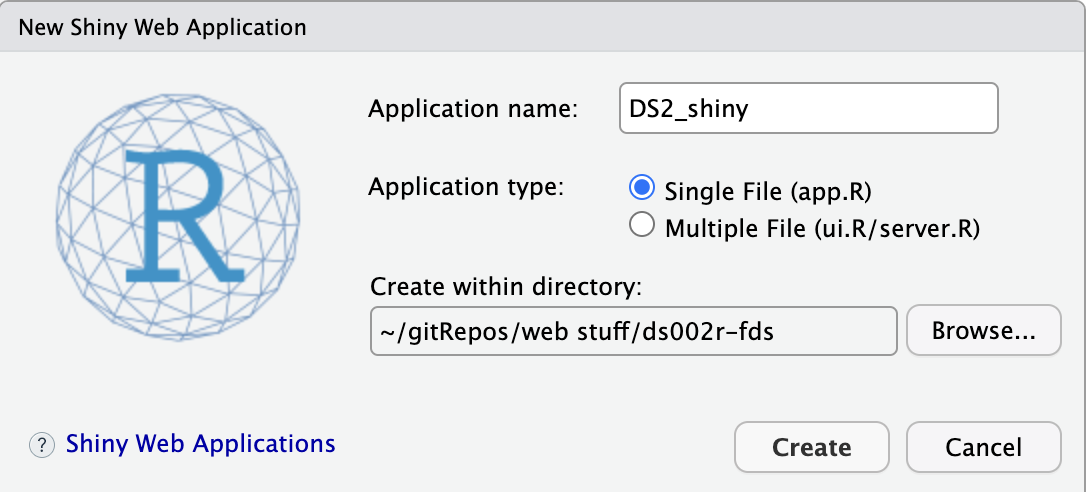The image size is (1086, 492).
Task: Click the Create button
Action: pos(812,447)
